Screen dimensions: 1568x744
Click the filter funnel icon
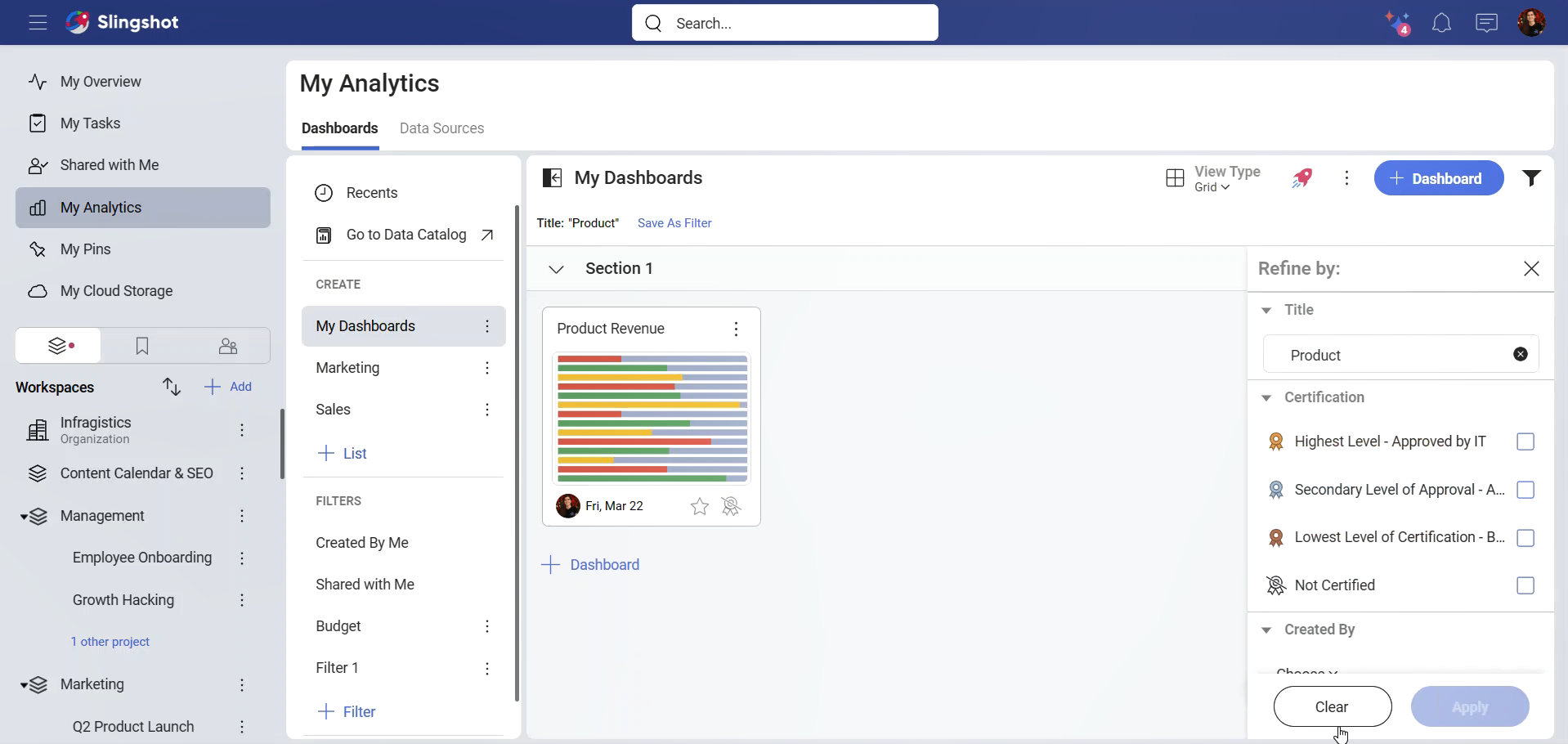coord(1531,178)
